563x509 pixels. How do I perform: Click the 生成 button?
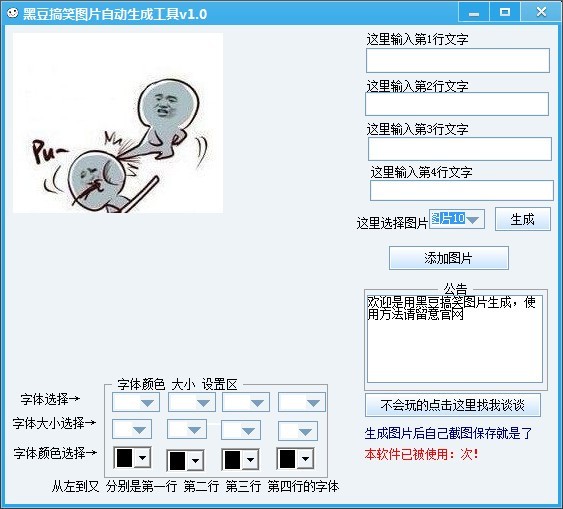click(x=523, y=219)
